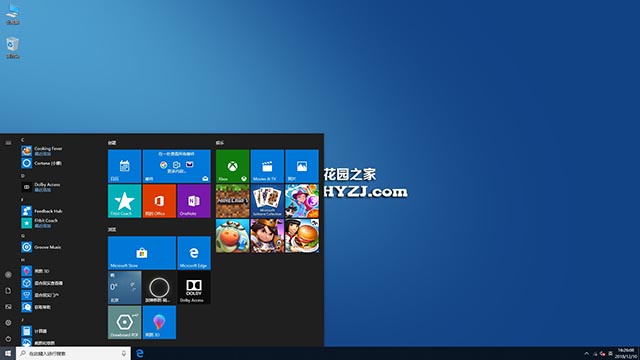Open Microsoft Solitaire Collection tile
This screenshot has height=360, width=640.
pos(267,201)
